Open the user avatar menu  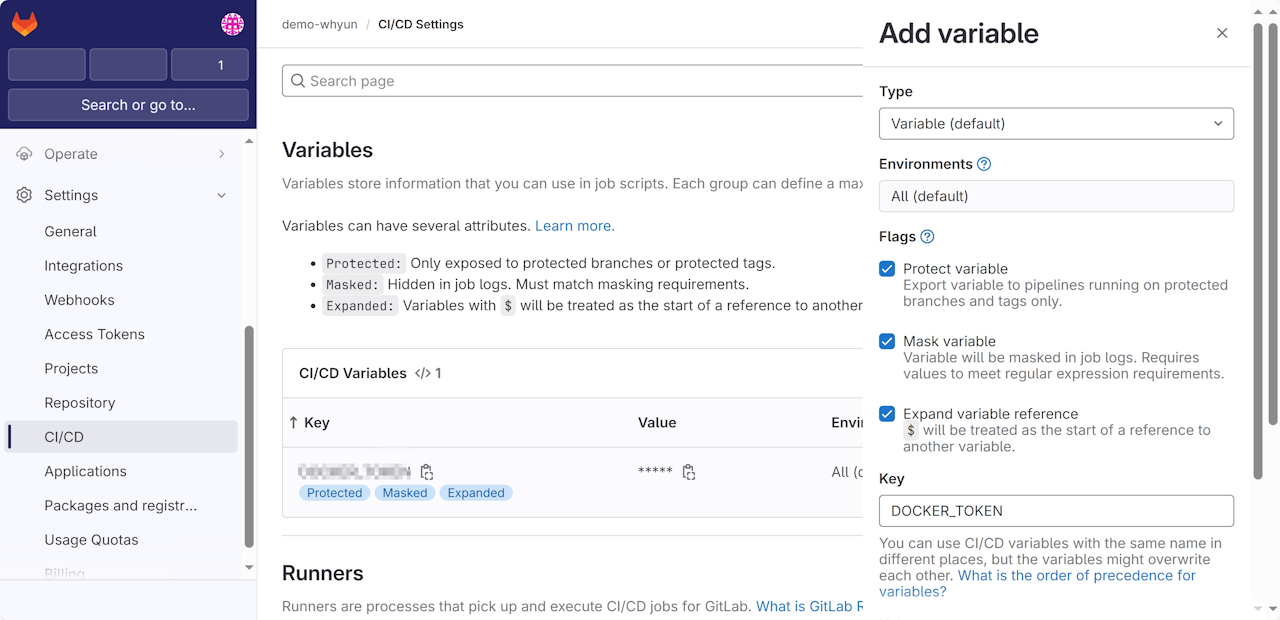pos(232,24)
